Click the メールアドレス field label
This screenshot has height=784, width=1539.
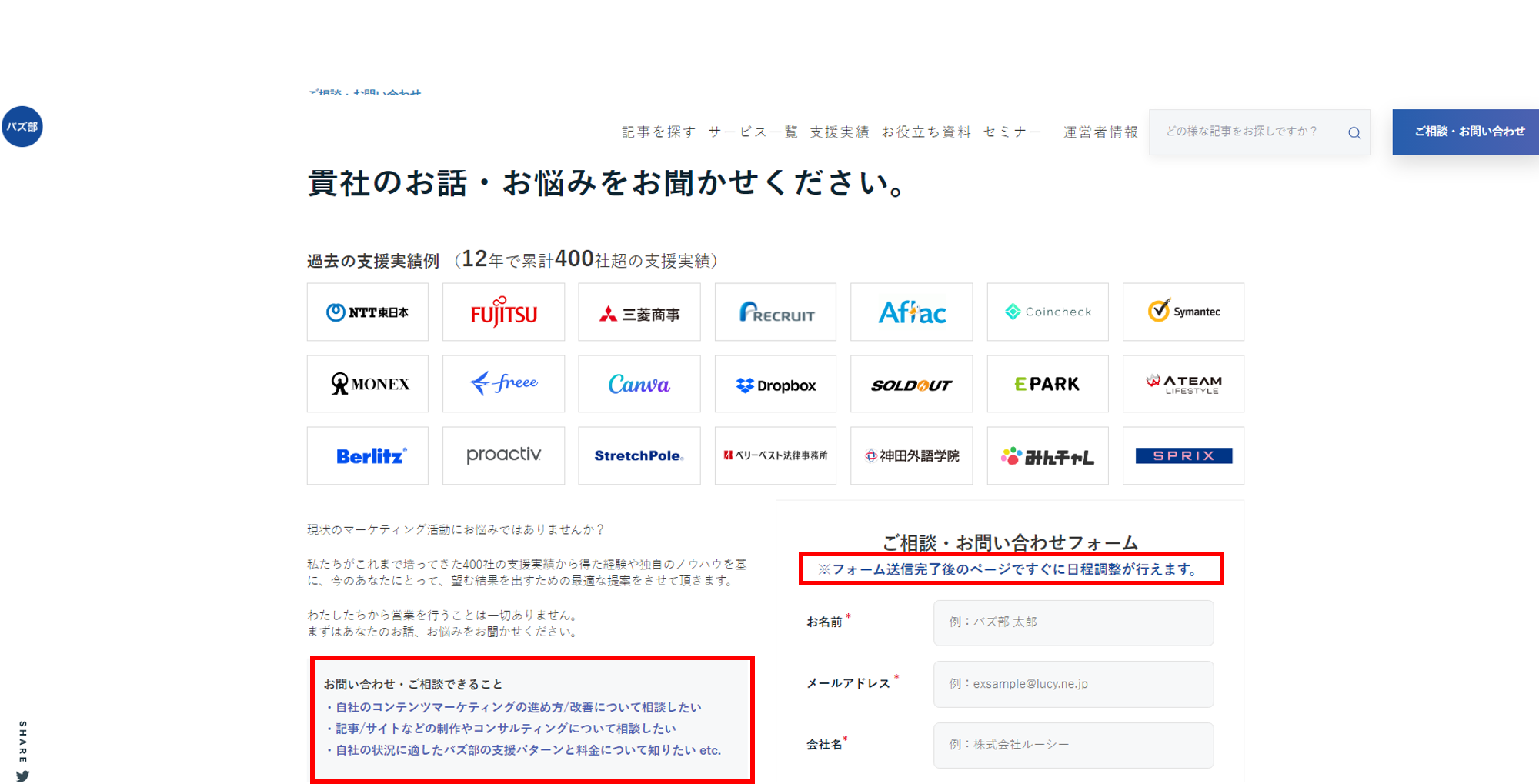[x=848, y=683]
